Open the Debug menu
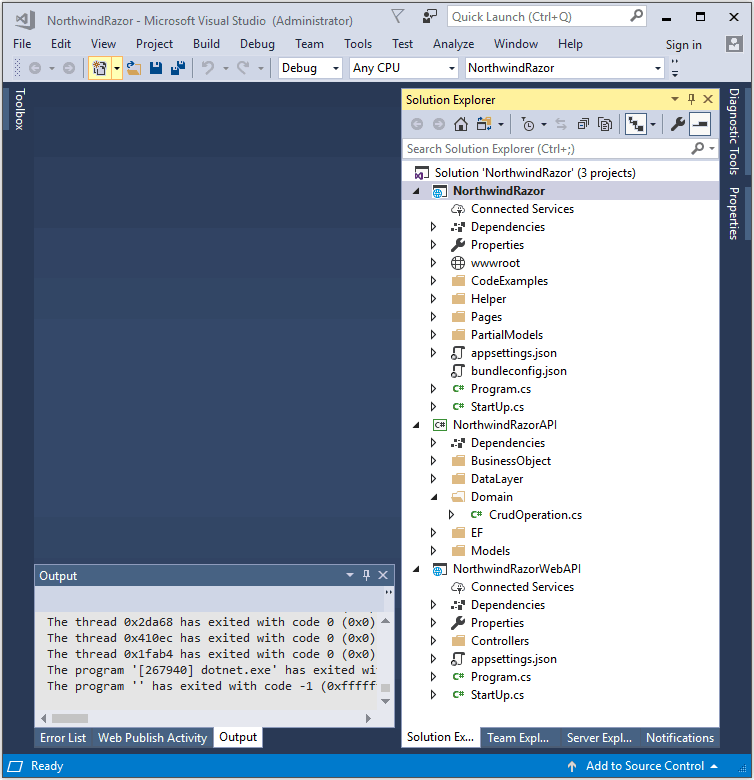This screenshot has width=754, height=780. (x=257, y=44)
